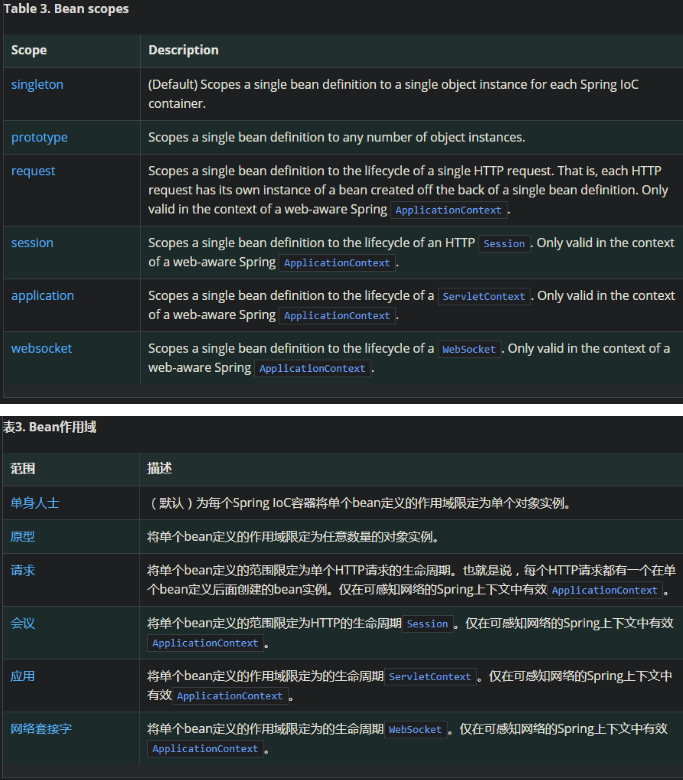Click ApplicationContext code in request row
The width and height of the screenshot is (683, 780).
(x=448, y=210)
